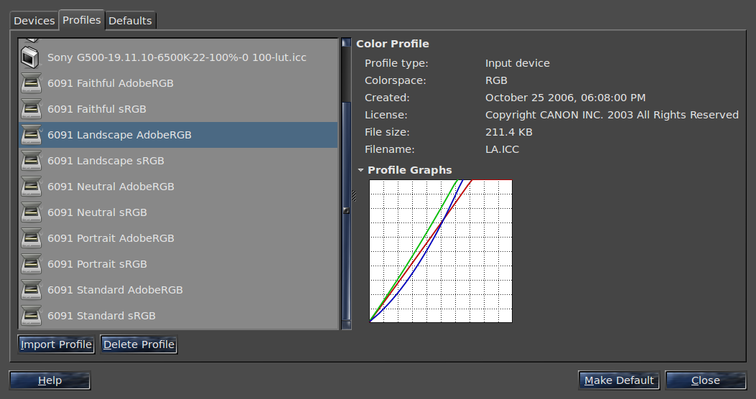The width and height of the screenshot is (756, 399).
Task: Open the Defaults tab
Action: coord(130,21)
